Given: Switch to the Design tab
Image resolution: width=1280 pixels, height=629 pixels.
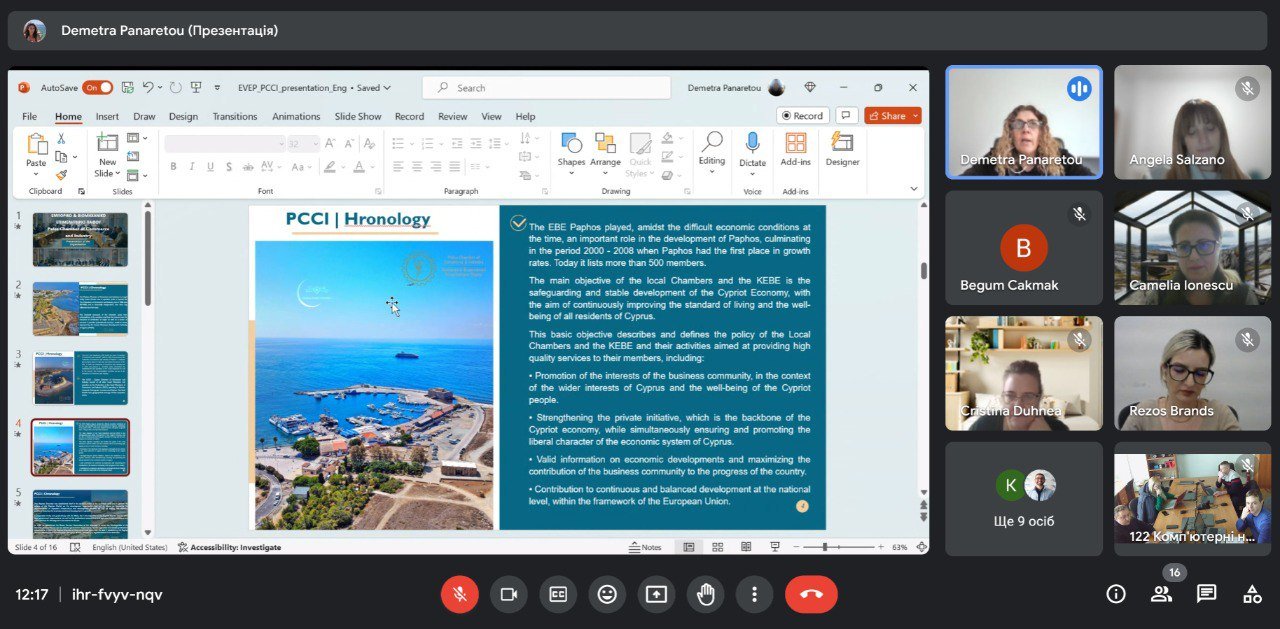Looking at the screenshot, I should (x=183, y=116).
